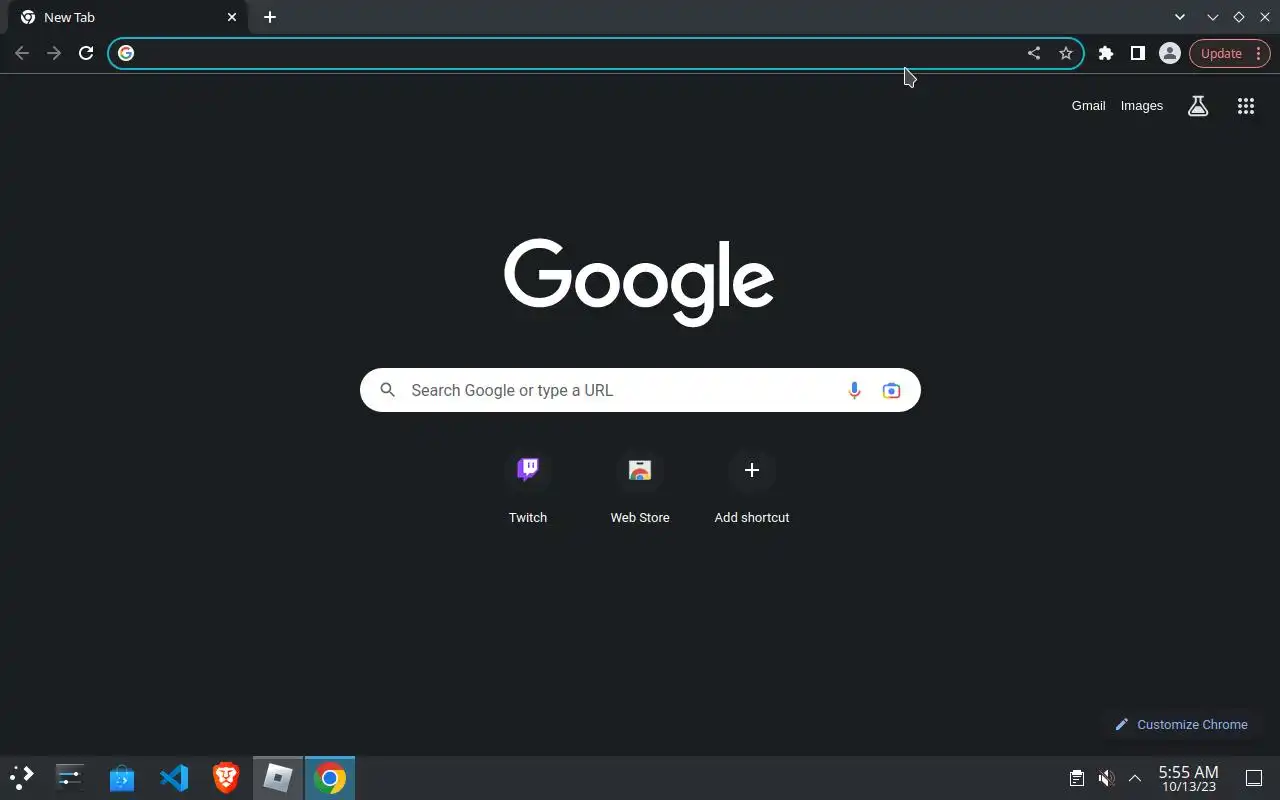This screenshot has width=1280, height=800.
Task: Share this page via the share icon
Action: click(1034, 53)
